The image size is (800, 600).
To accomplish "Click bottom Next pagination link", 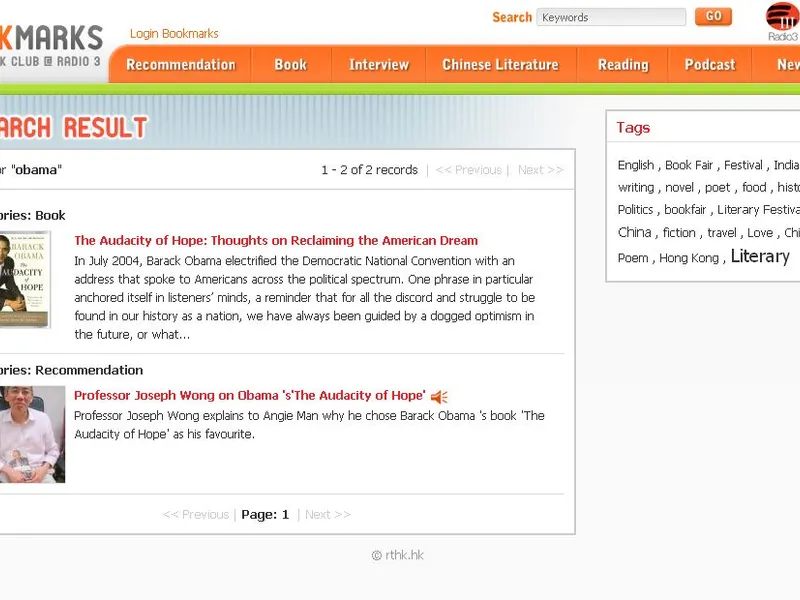I will pos(328,515).
